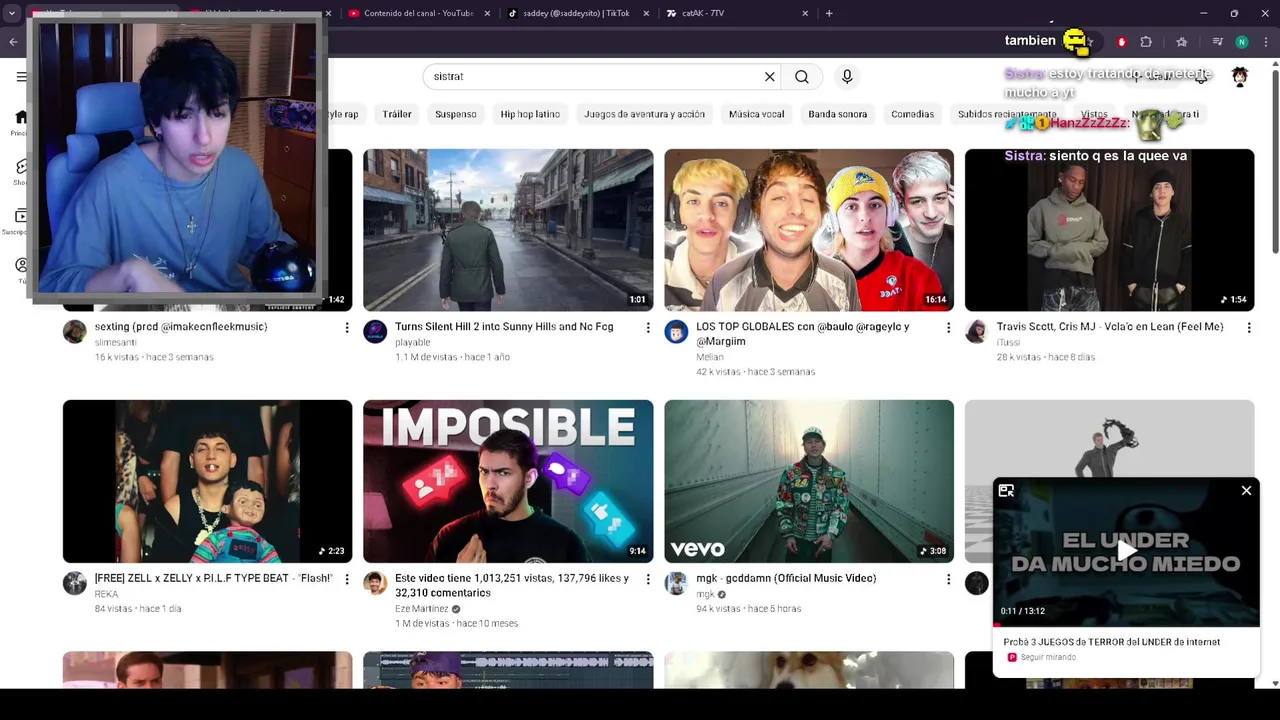
Task: Filter by Banda sonora chip
Action: tap(838, 114)
